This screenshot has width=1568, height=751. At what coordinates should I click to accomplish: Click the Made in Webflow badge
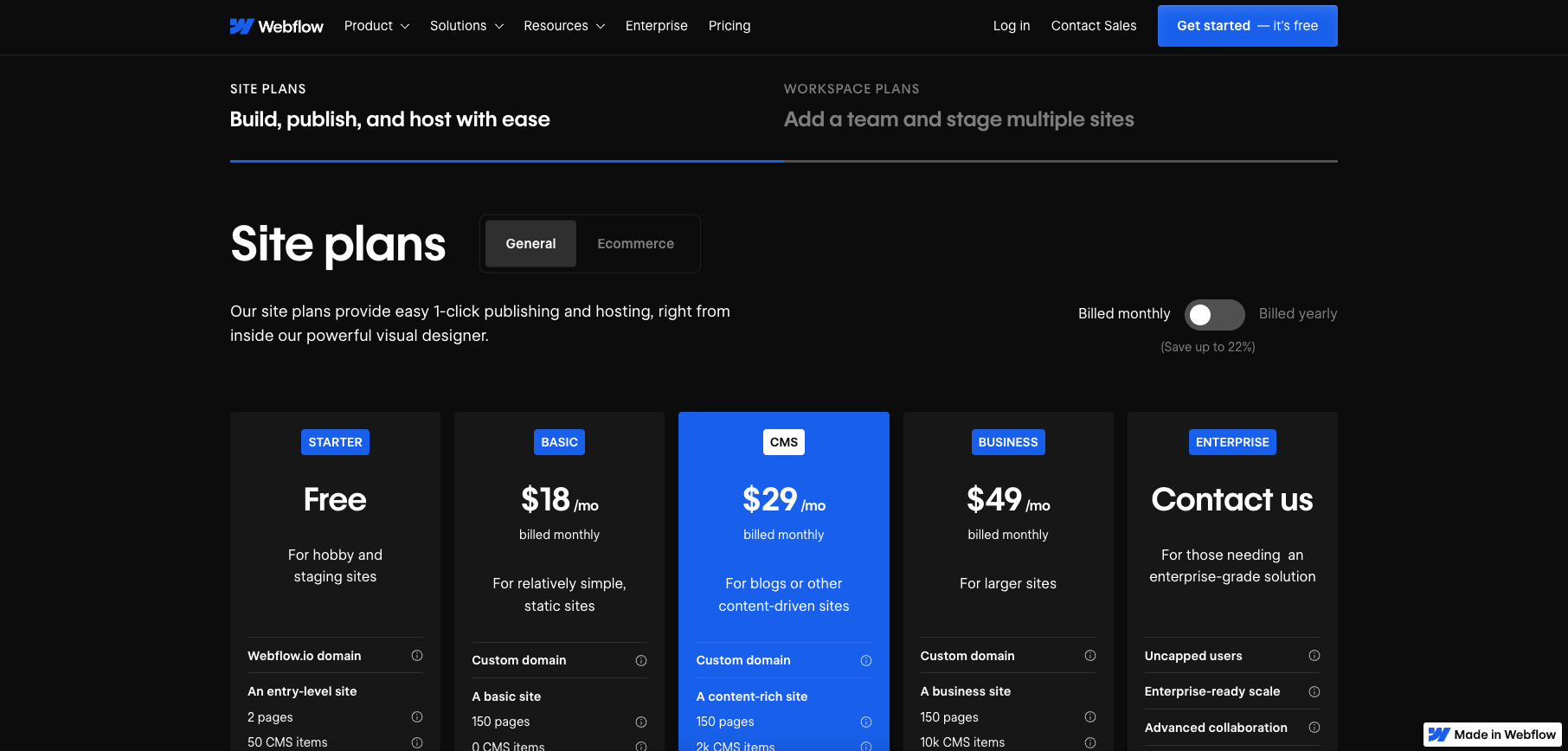pyautogui.click(x=1492, y=735)
